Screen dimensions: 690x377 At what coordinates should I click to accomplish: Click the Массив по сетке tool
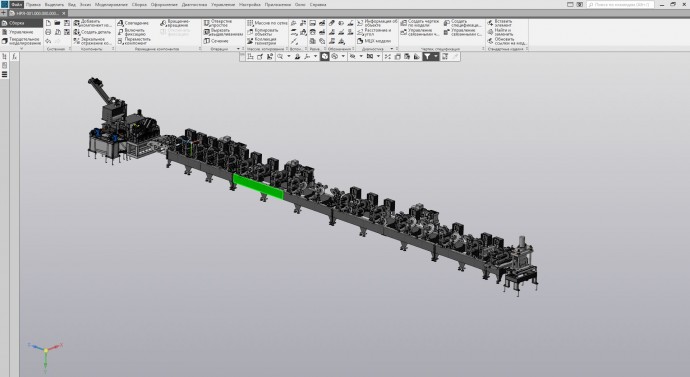267,23
